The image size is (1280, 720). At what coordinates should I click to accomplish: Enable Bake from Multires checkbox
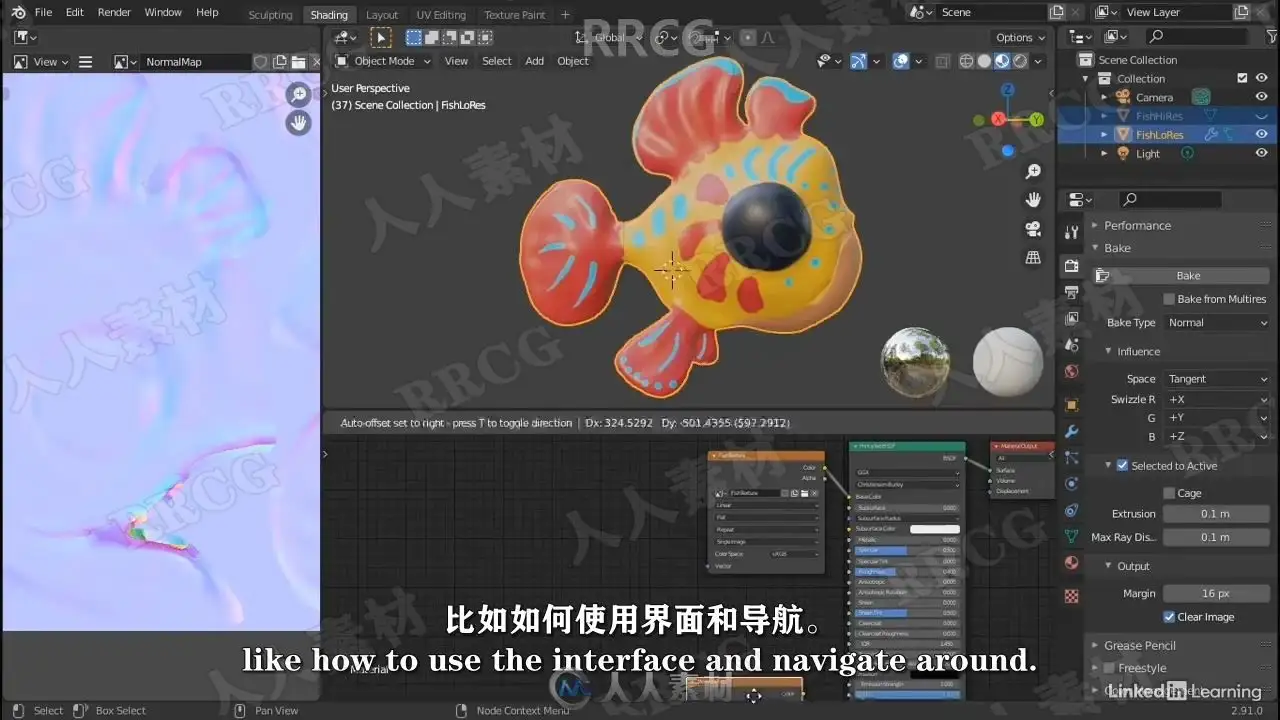(x=1169, y=299)
